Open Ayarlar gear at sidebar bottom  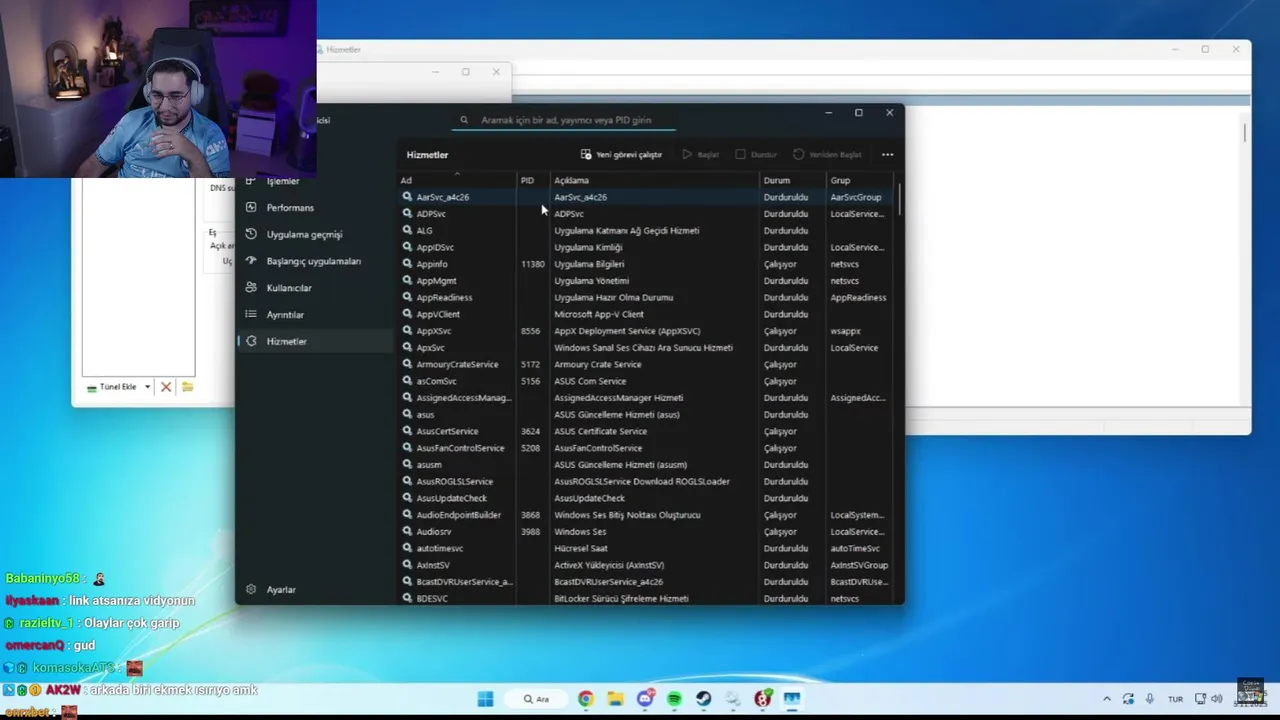point(271,590)
